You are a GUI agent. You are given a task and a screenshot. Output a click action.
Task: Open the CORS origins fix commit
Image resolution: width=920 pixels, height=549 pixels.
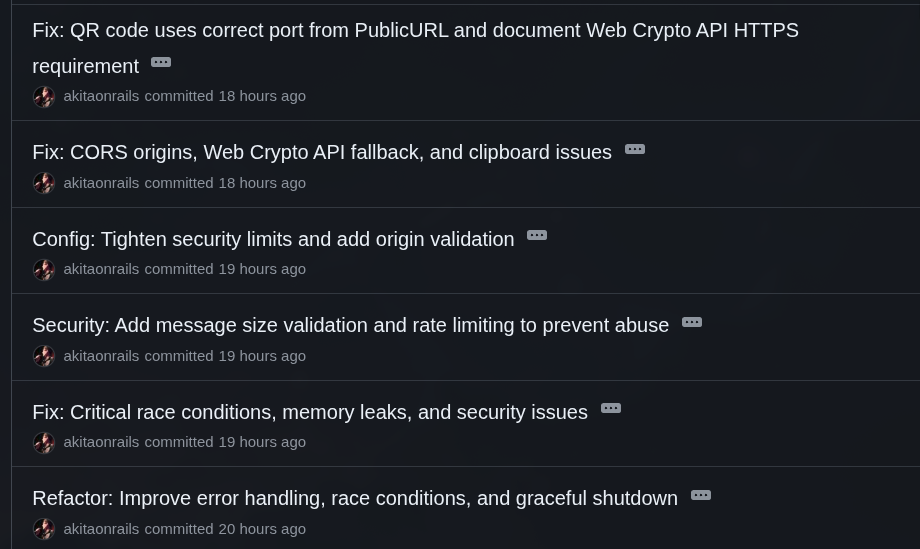(x=321, y=152)
